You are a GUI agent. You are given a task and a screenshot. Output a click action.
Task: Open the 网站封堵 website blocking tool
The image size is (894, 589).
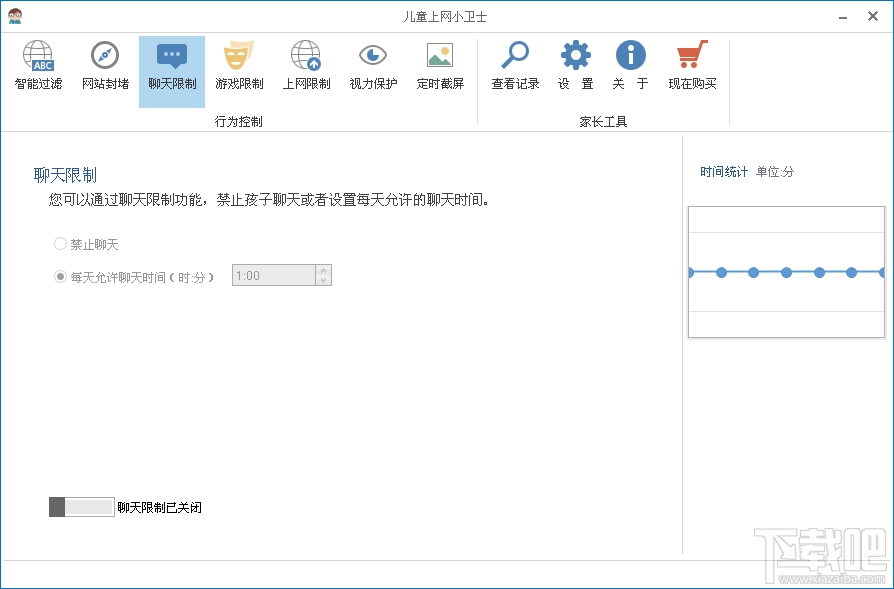(105, 66)
